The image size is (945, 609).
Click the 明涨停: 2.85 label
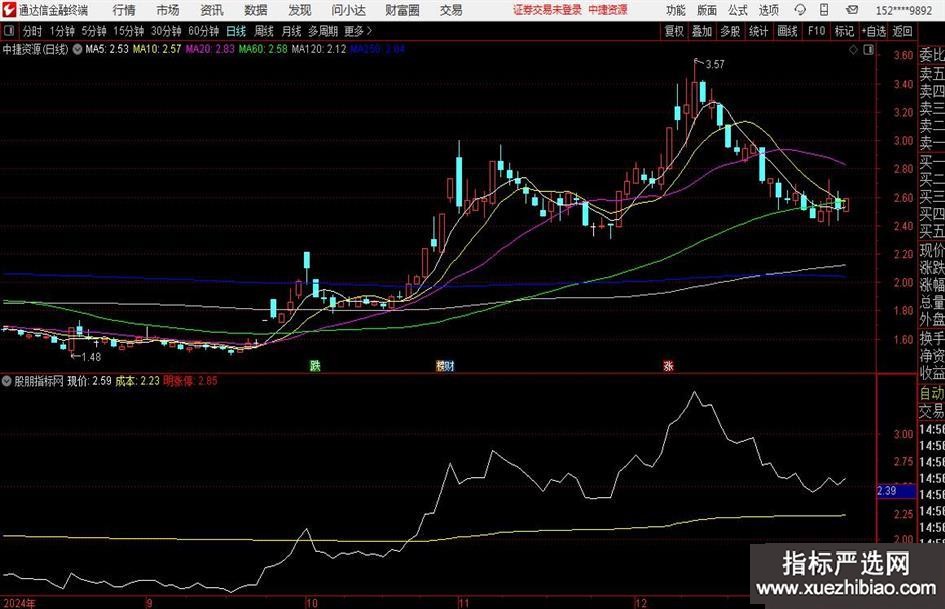click(190, 381)
